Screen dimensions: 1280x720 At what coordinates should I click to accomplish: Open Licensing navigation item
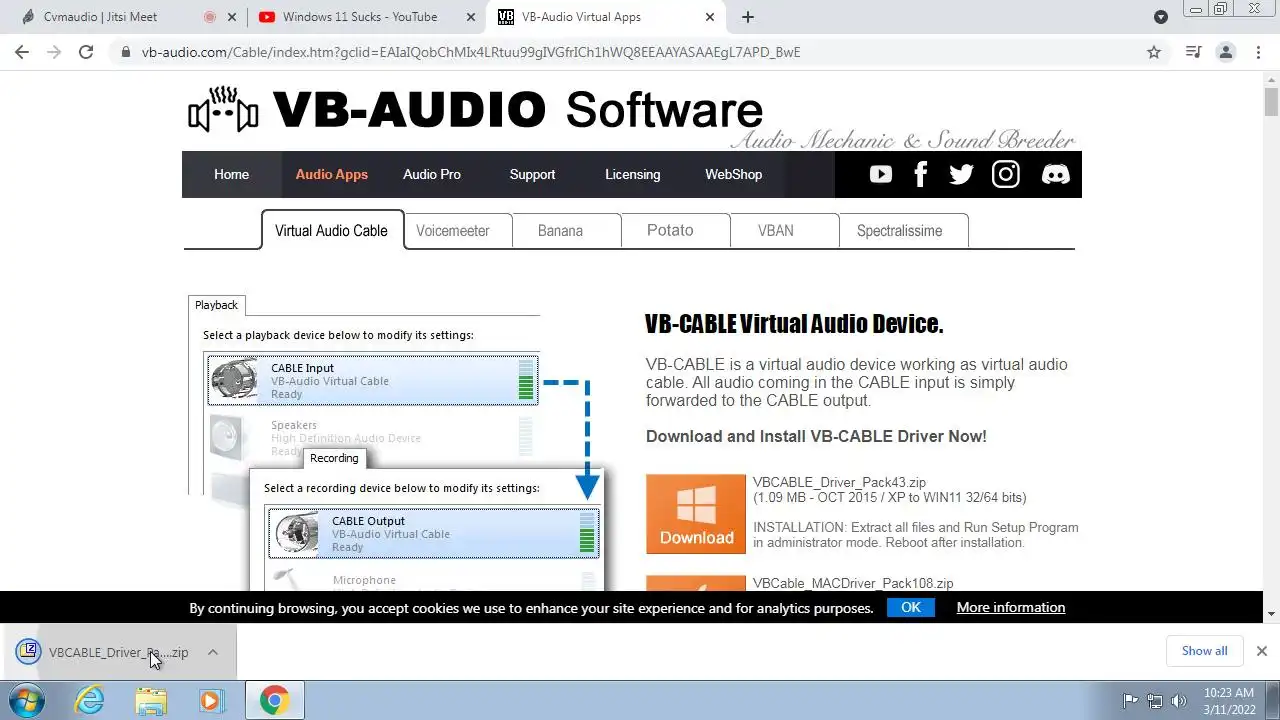[x=633, y=174]
